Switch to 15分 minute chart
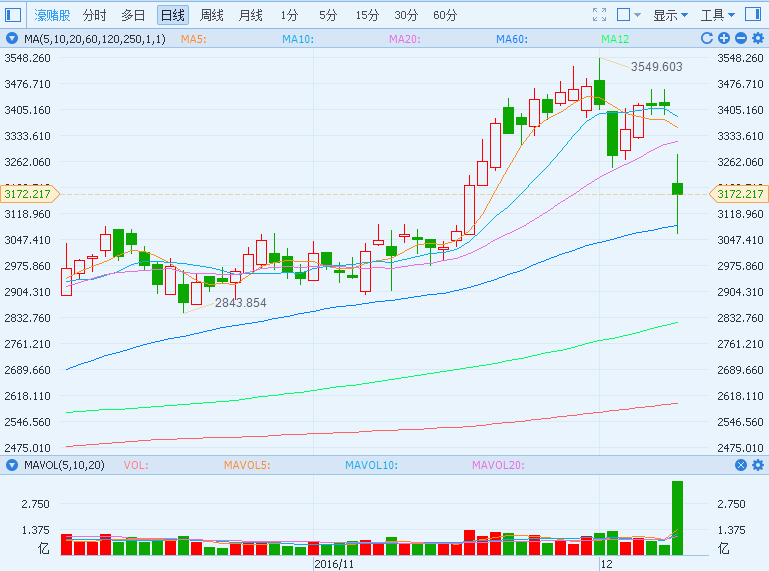The height and width of the screenshot is (571, 769). tap(367, 15)
